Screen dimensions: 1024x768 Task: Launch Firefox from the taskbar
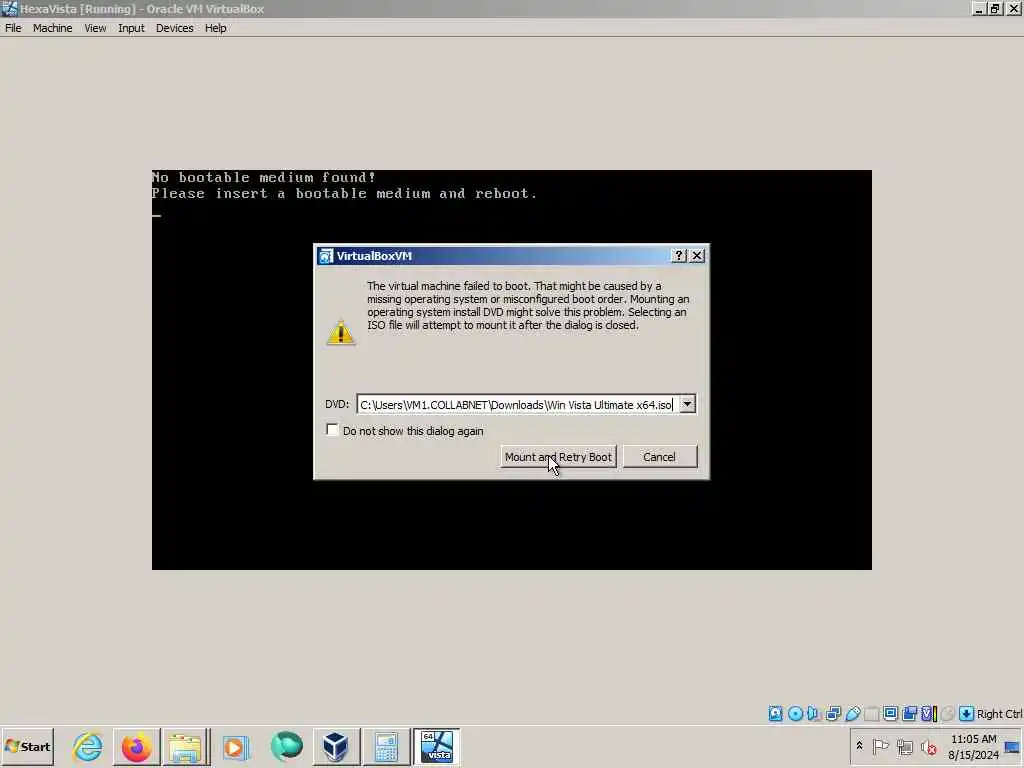pos(136,746)
